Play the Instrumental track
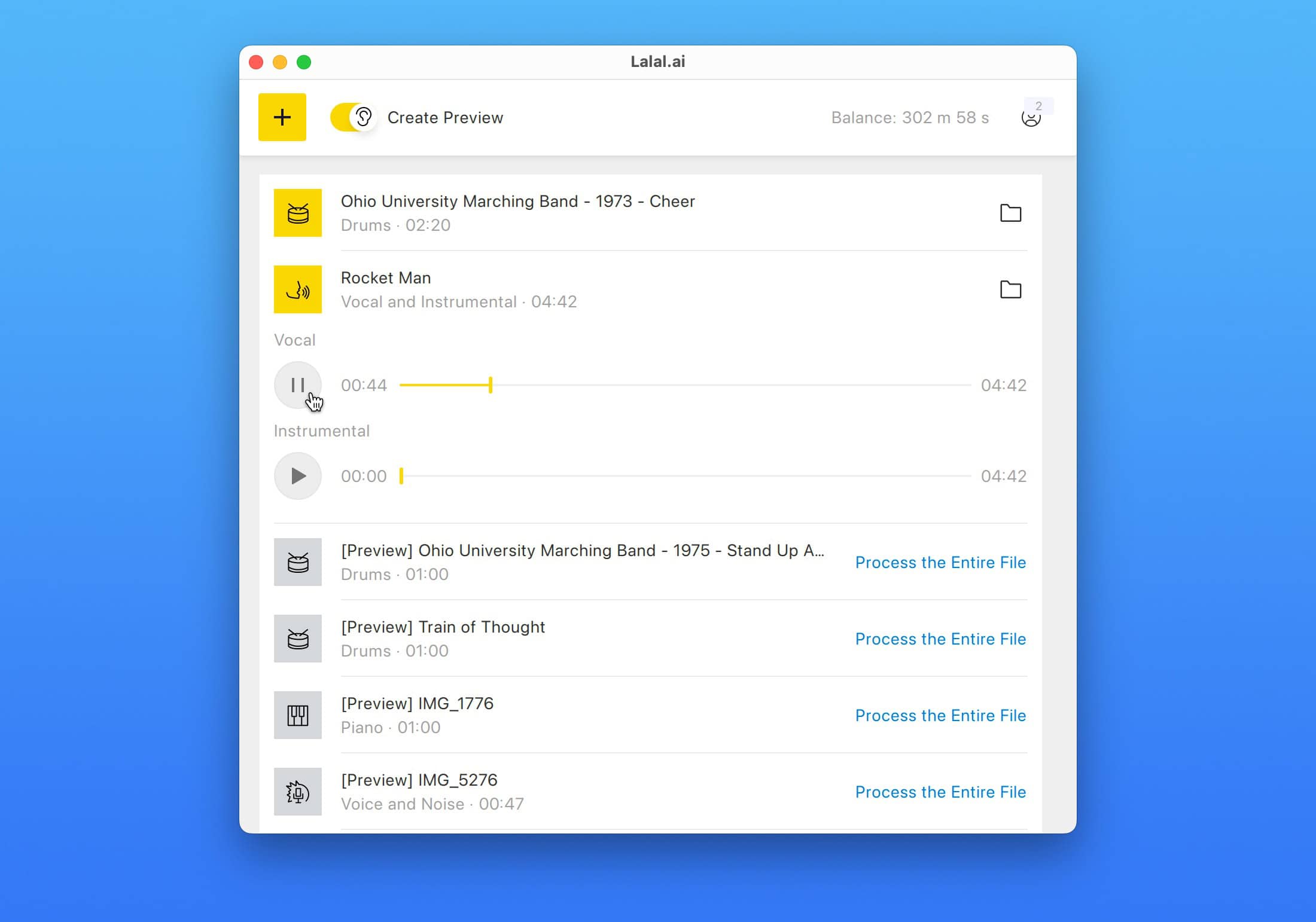The width and height of the screenshot is (1316, 922). coord(297,476)
